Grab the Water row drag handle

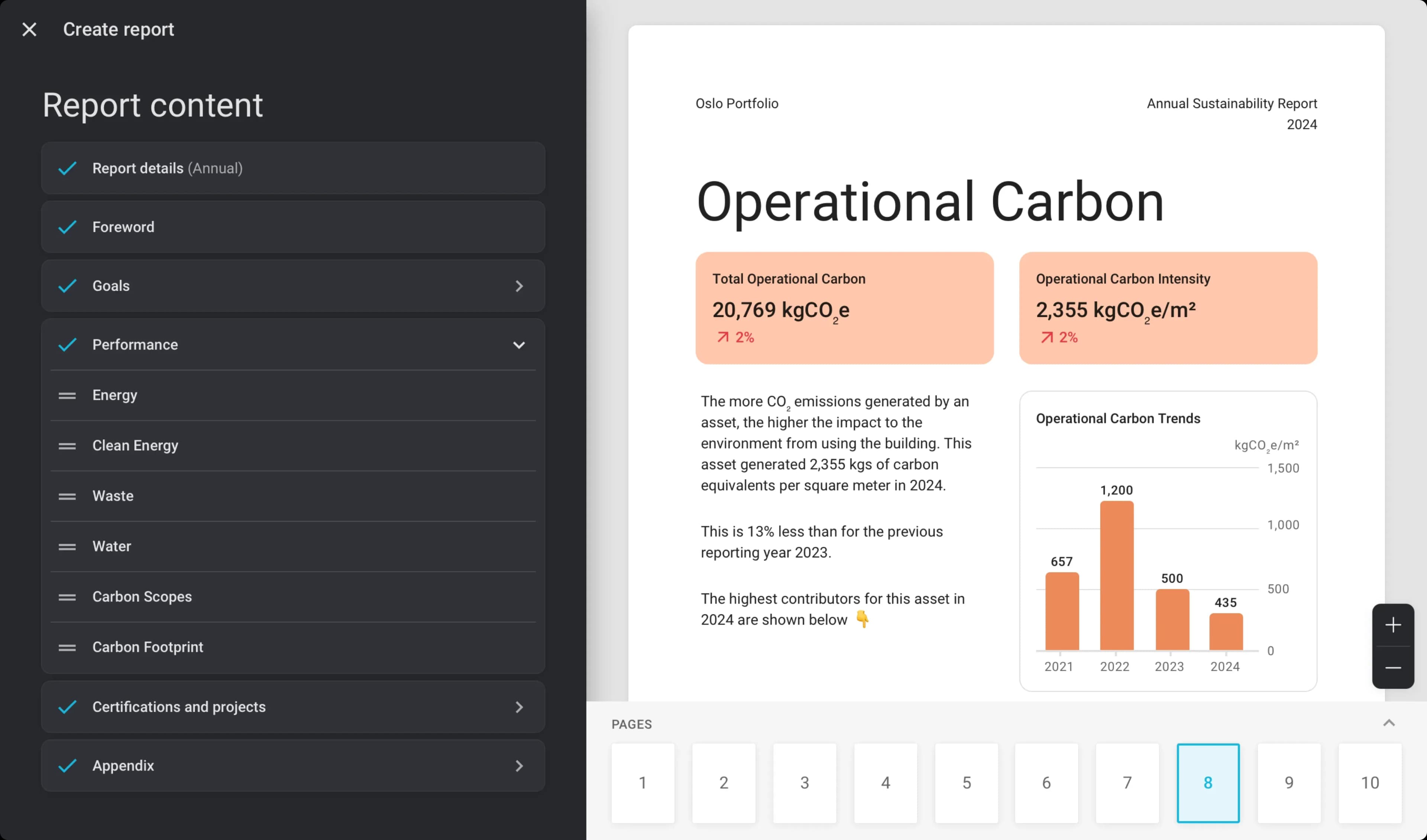click(x=67, y=547)
